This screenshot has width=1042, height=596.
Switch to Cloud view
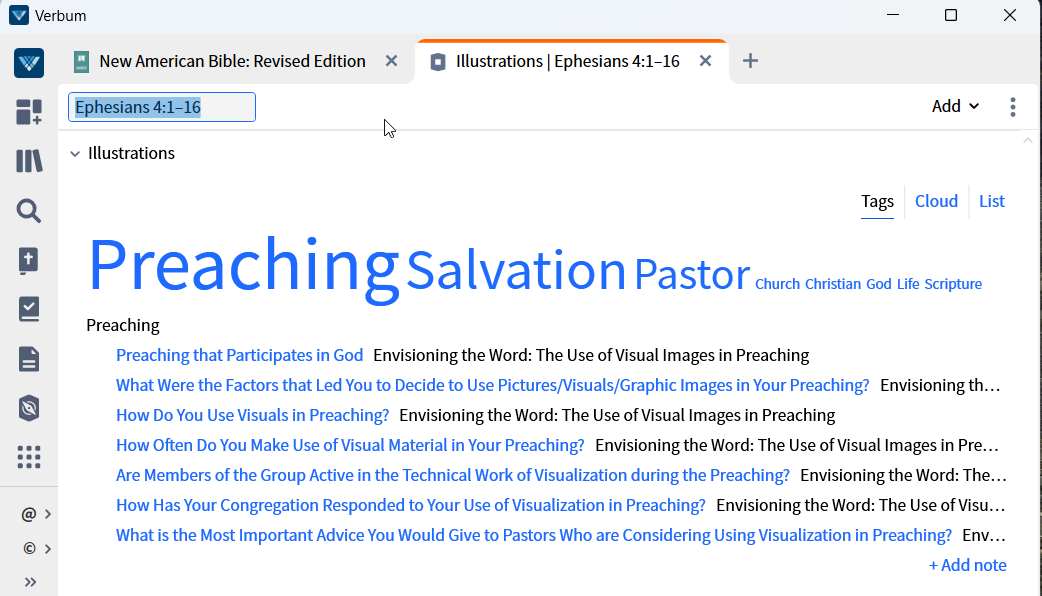click(936, 201)
